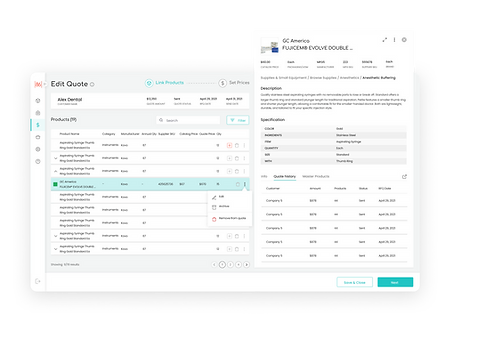Open the sidebar icon just below the dollar sign
Viewport: 485px width, 363px height.
click(x=38, y=137)
